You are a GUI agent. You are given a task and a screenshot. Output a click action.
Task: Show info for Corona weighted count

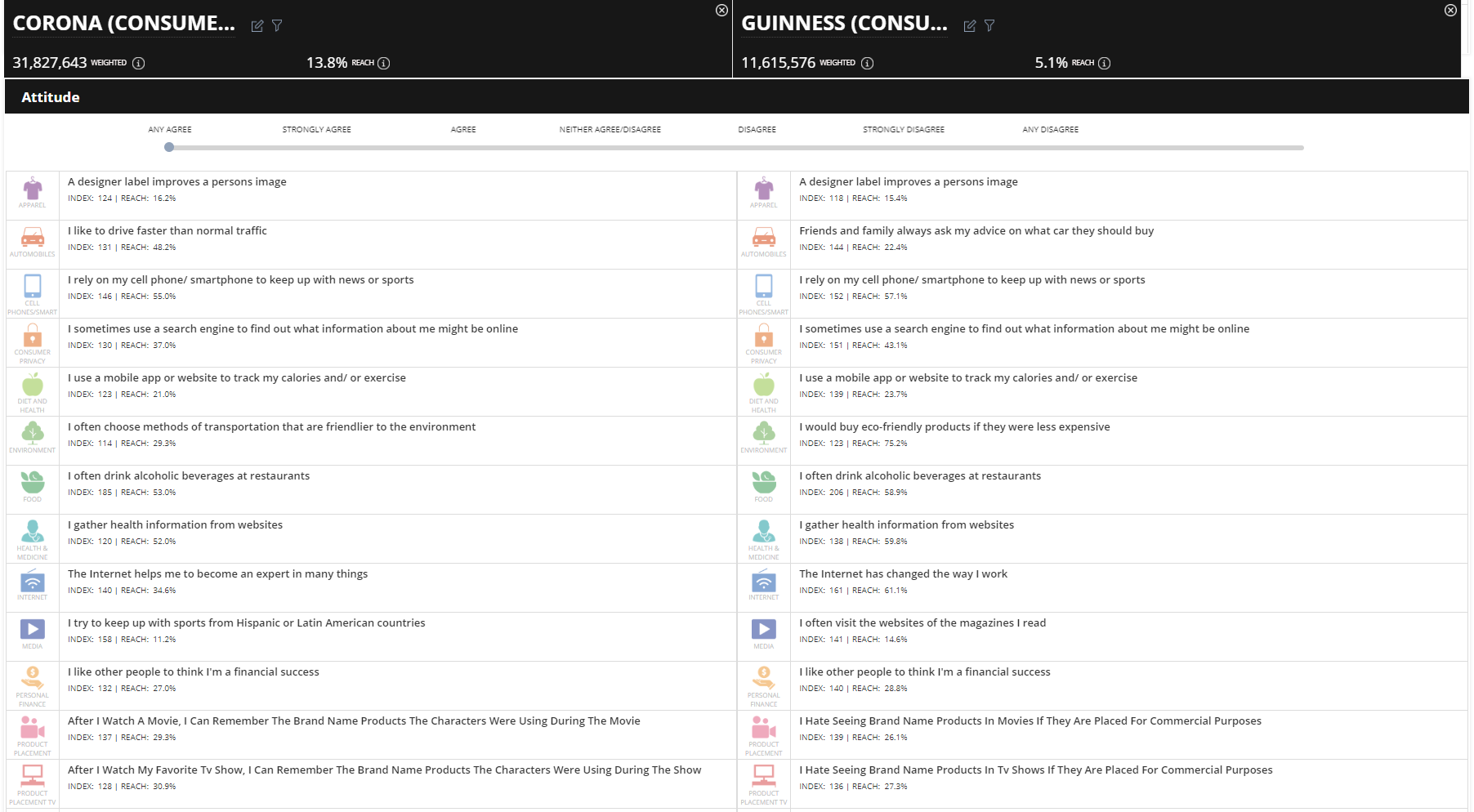pyautogui.click(x=139, y=63)
